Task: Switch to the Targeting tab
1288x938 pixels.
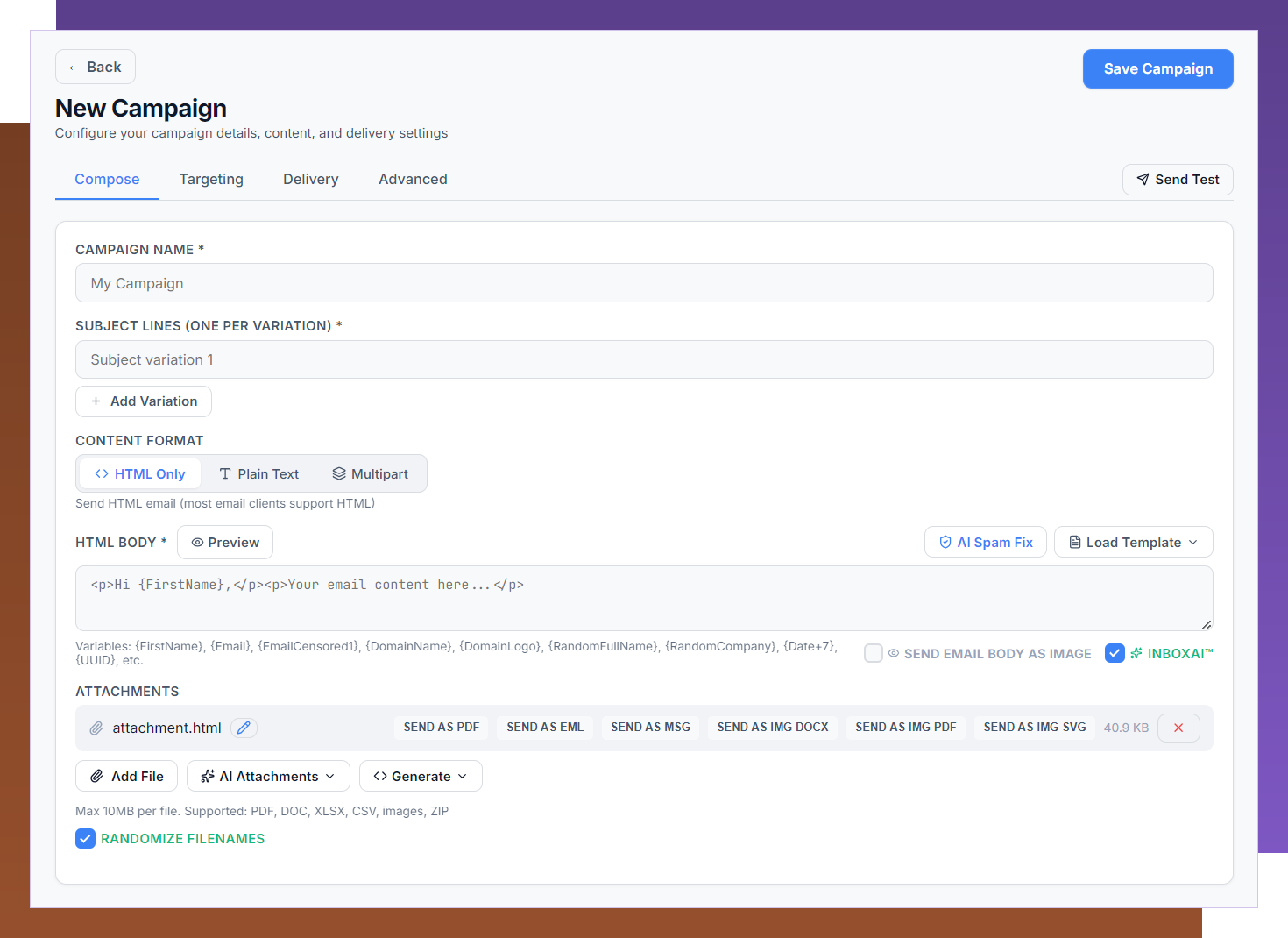Action: click(211, 179)
